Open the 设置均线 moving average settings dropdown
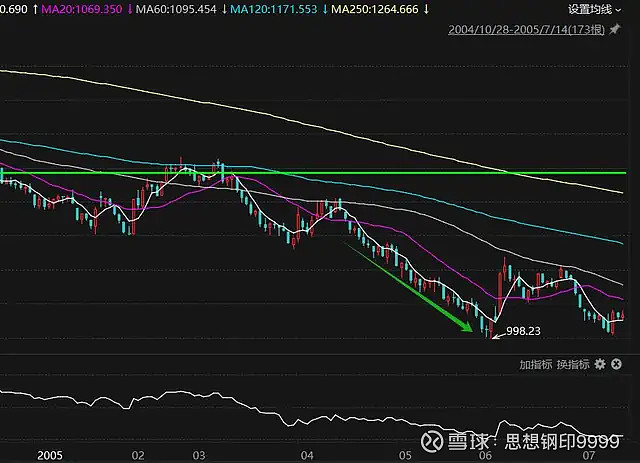This screenshot has height=463, width=640. [x=594, y=9]
